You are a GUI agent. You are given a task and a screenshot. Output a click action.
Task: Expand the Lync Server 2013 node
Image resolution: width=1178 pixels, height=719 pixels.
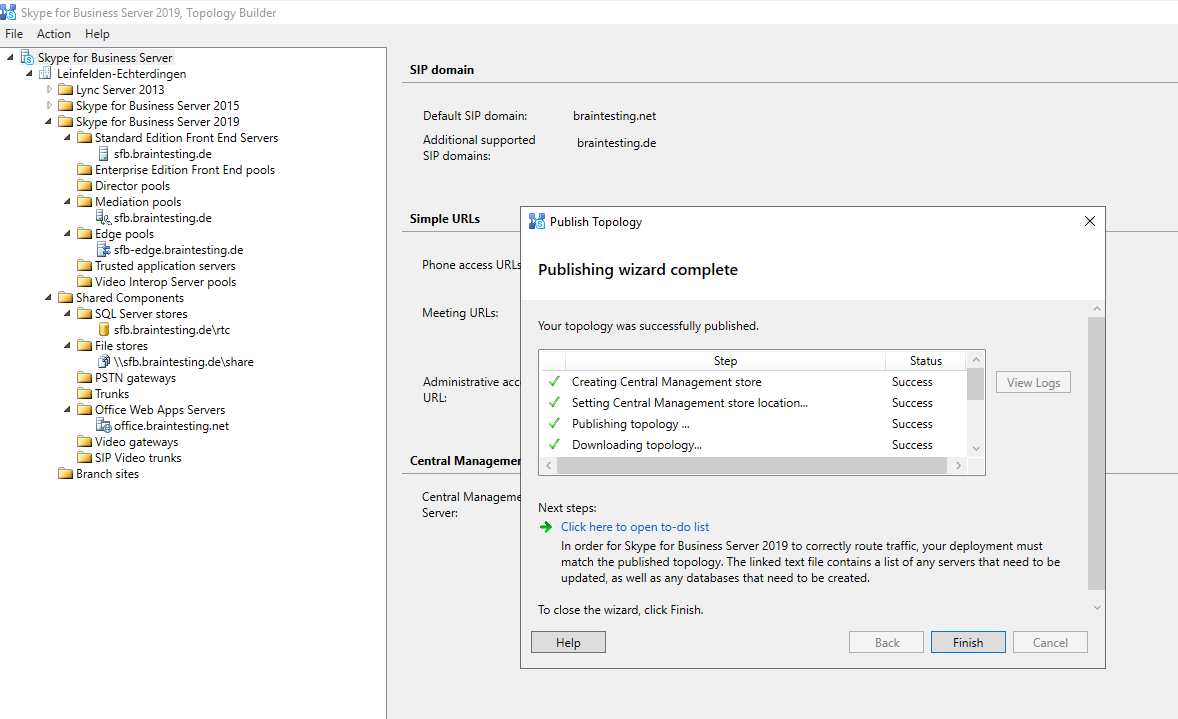click(48, 89)
